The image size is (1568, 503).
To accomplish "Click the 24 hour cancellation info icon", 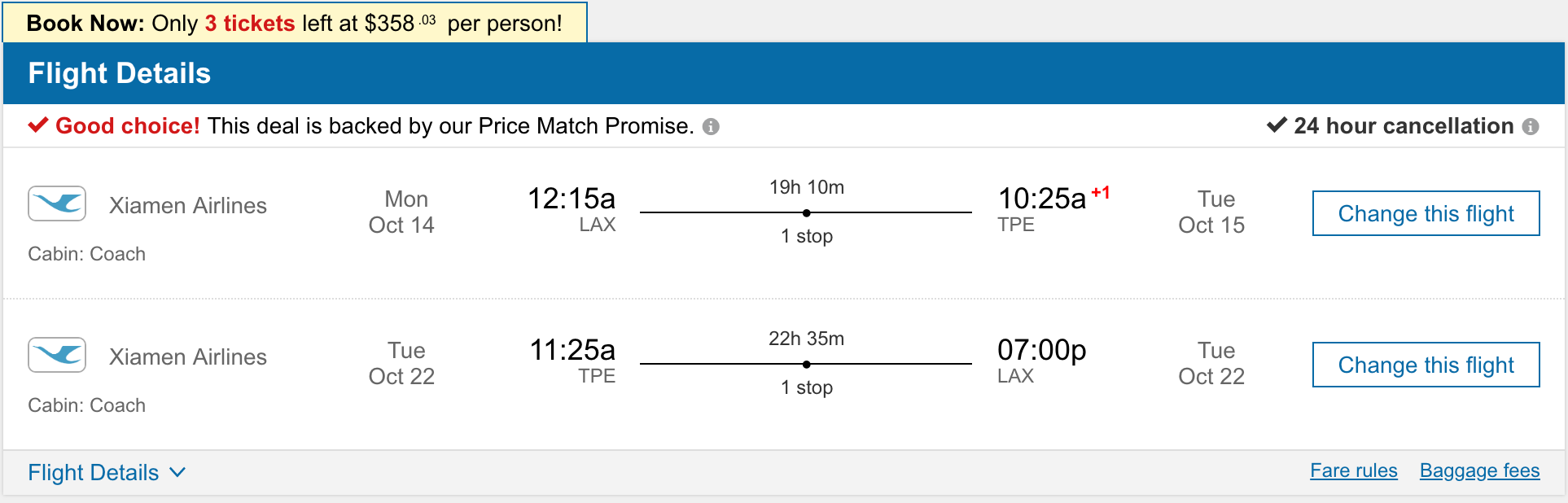I will click(x=1531, y=127).
